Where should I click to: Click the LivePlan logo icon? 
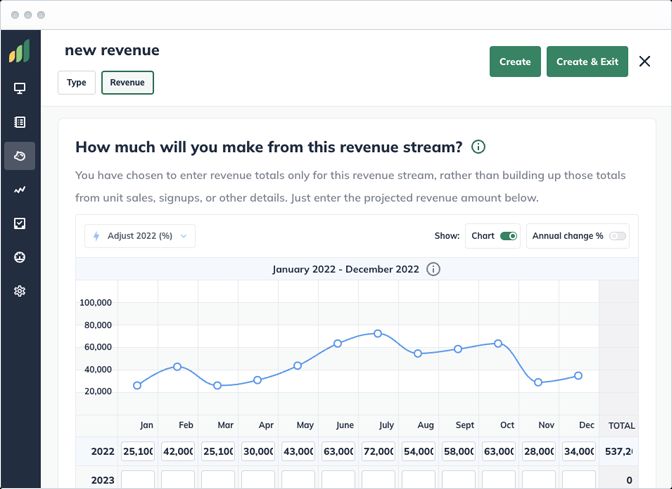click(19, 51)
